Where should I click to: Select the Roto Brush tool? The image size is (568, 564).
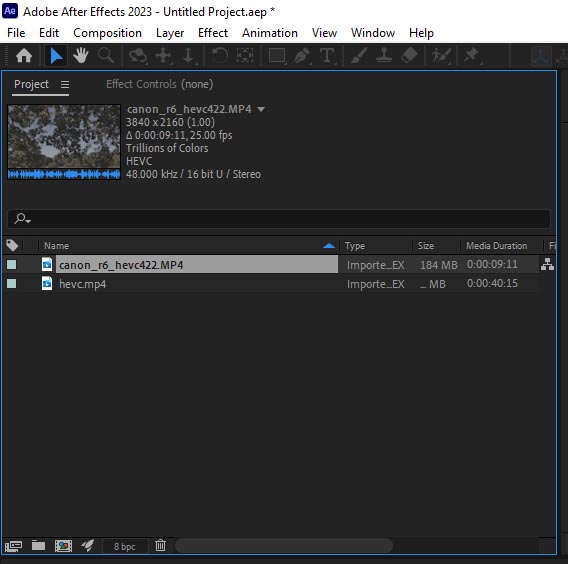point(441,56)
